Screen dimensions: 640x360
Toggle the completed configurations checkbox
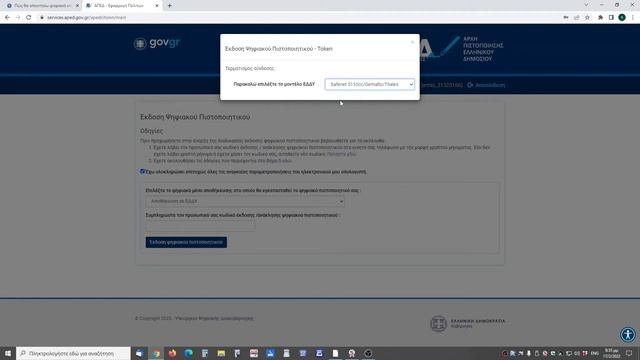click(142, 171)
